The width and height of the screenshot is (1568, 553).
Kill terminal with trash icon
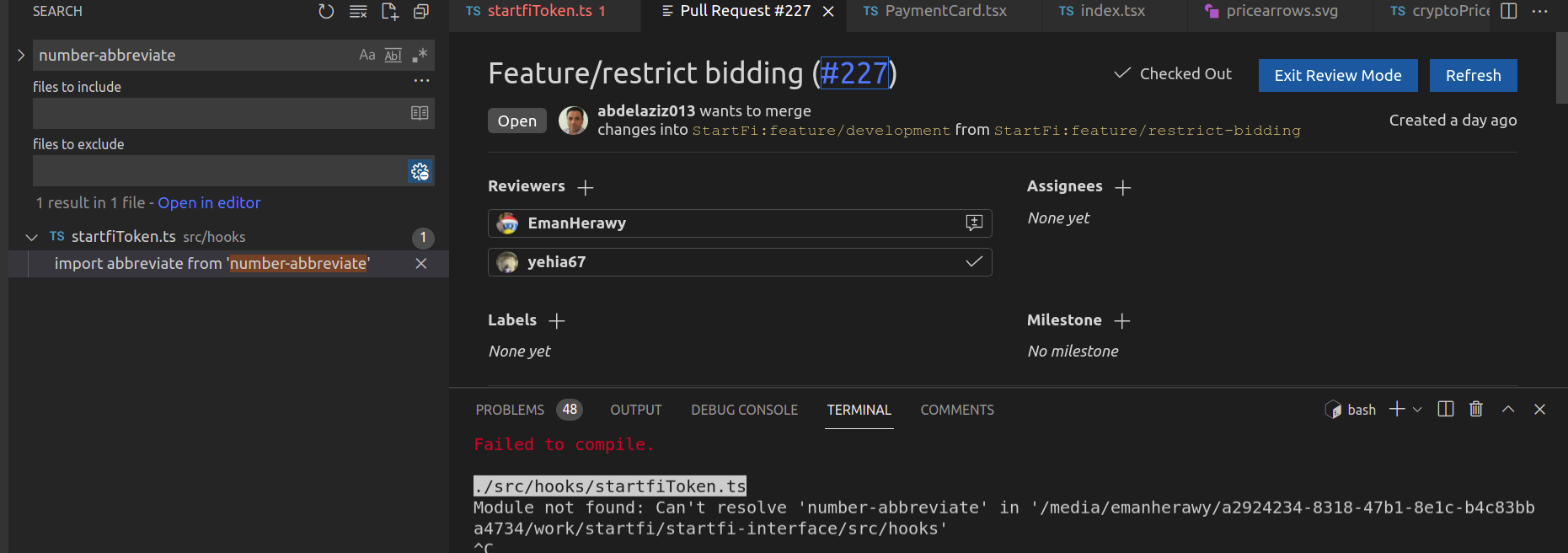1476,409
